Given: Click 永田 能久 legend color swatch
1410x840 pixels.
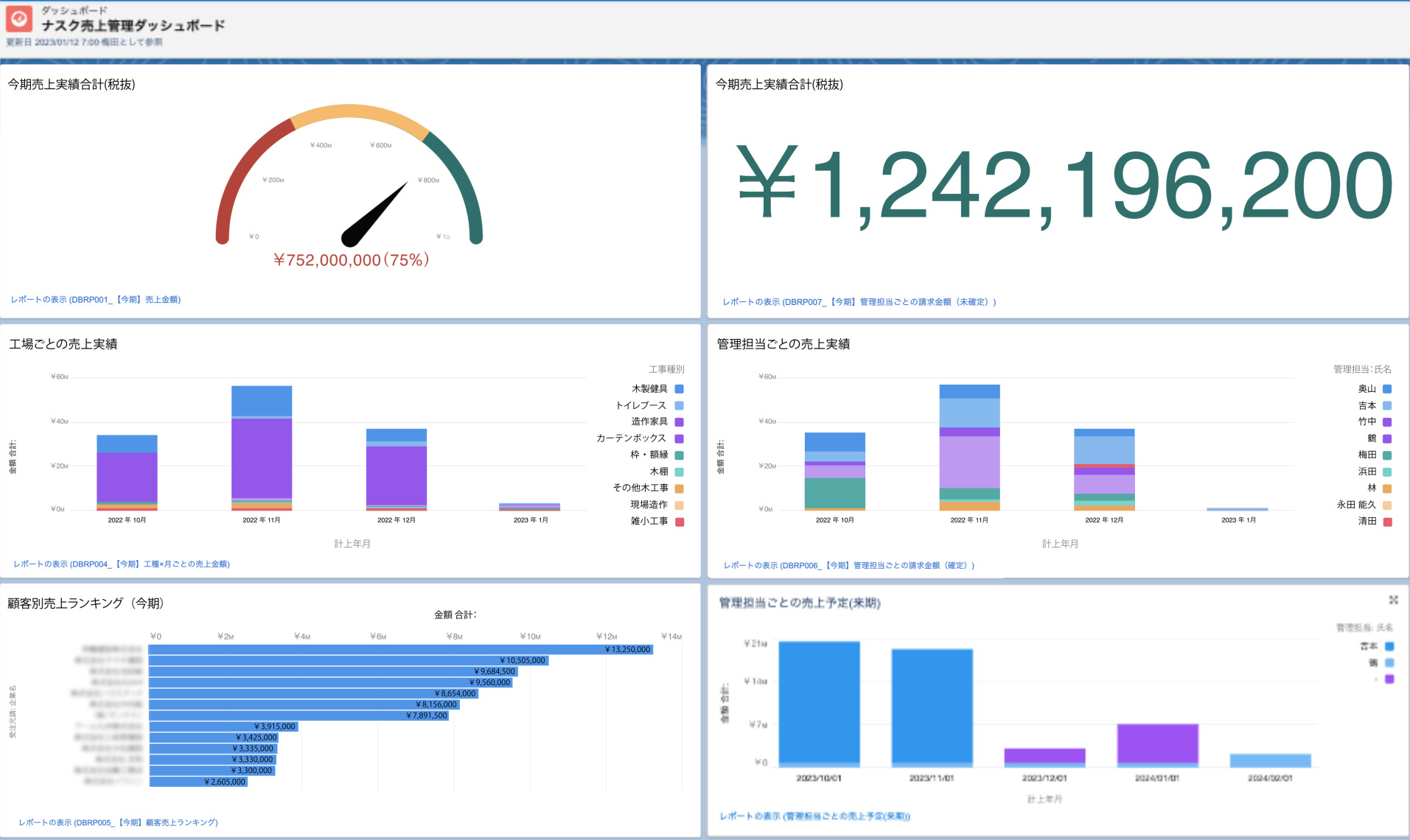Looking at the screenshot, I should point(1387,505).
